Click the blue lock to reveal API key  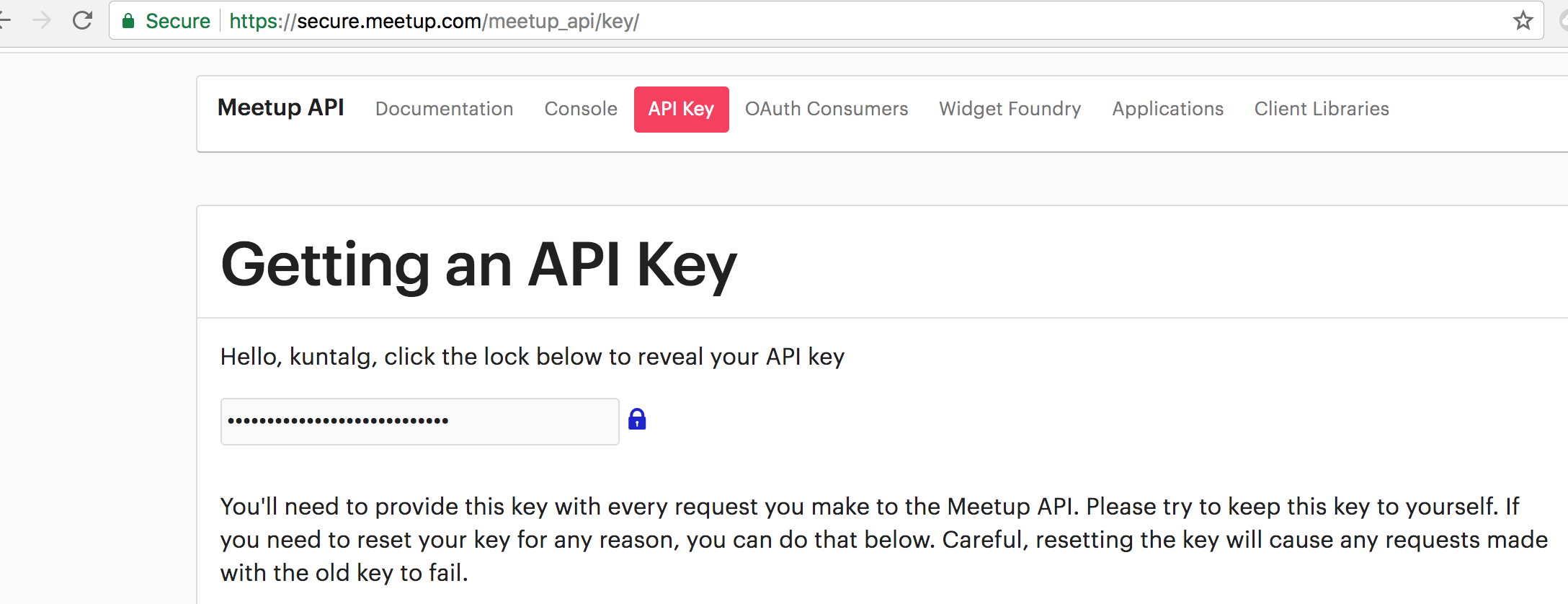coord(637,419)
